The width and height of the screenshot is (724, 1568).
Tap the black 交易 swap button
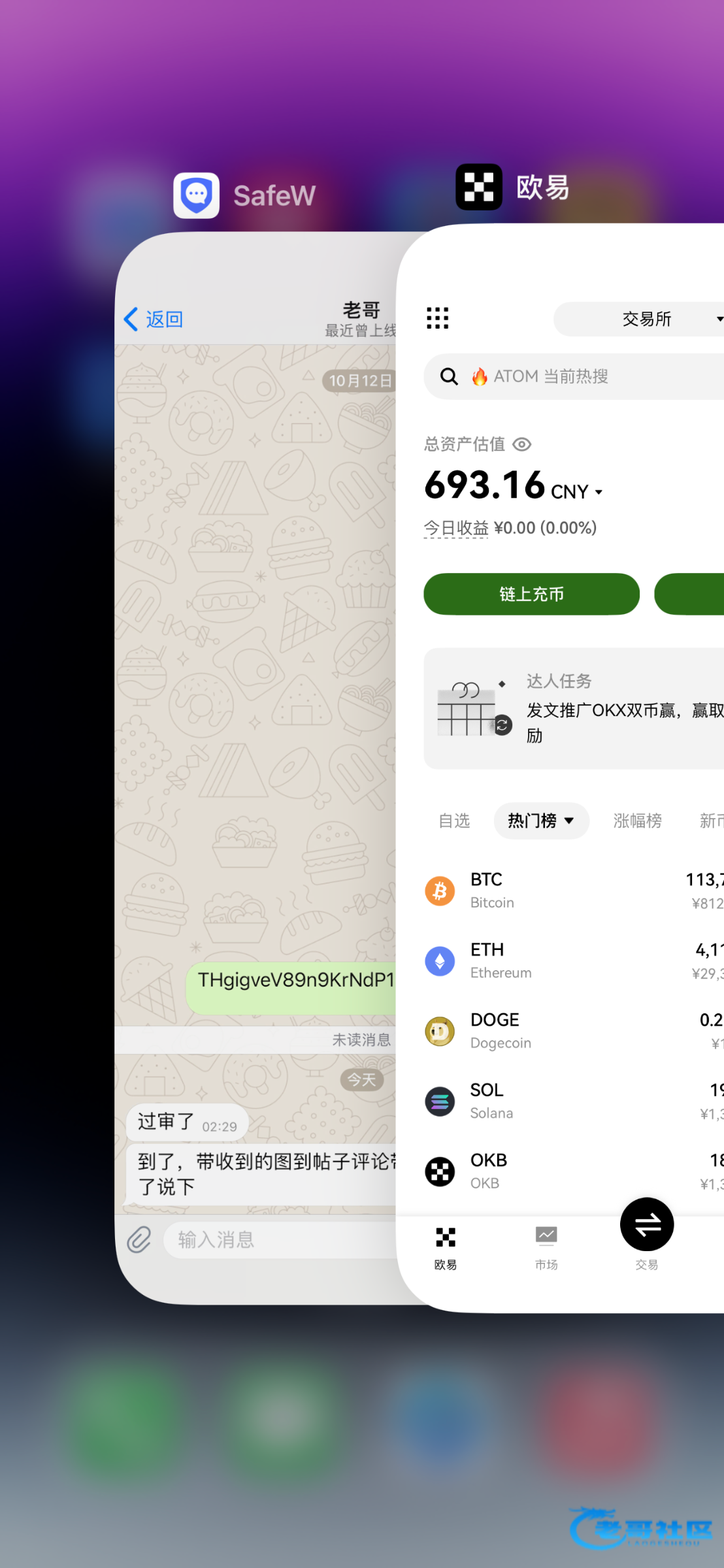point(647,1224)
